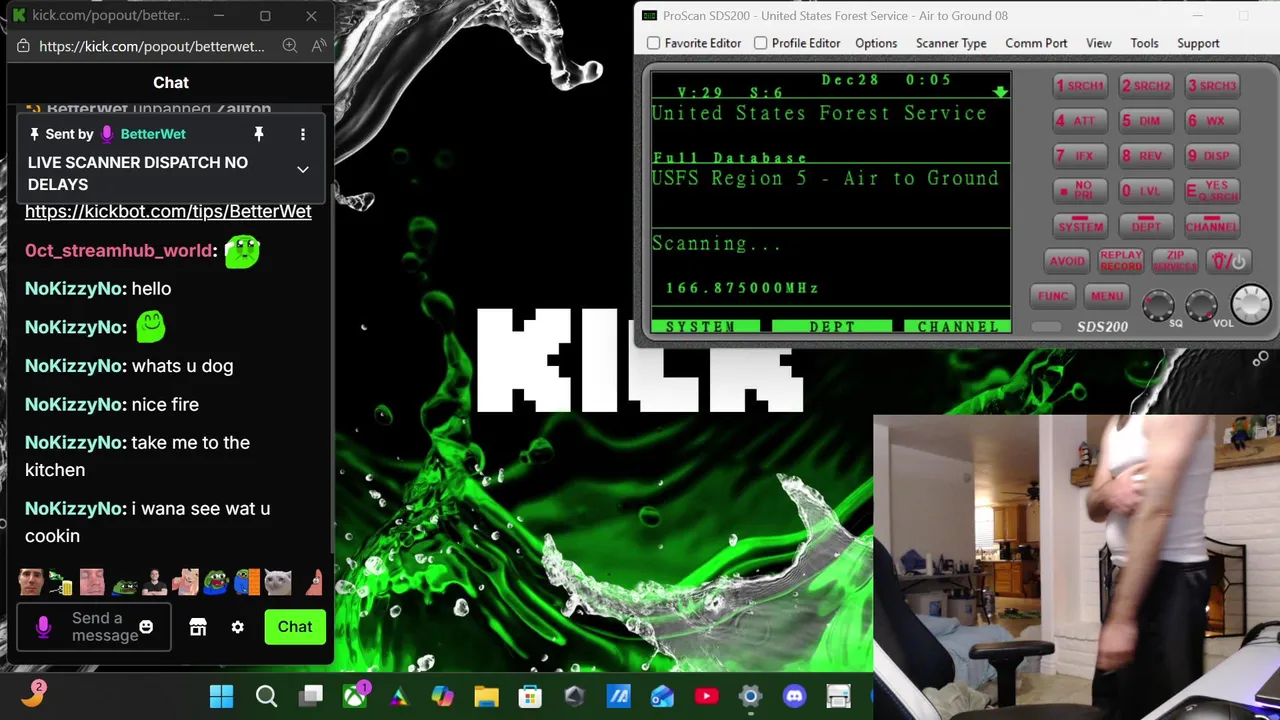
Task: Open Windows Search from the taskbar
Action: 266,696
